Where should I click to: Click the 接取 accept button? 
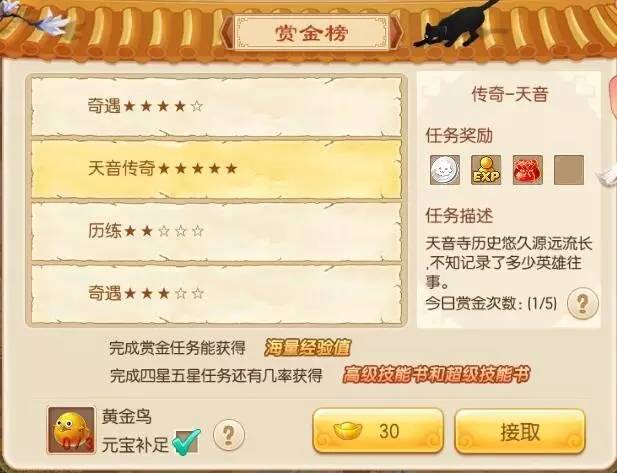click(x=520, y=431)
